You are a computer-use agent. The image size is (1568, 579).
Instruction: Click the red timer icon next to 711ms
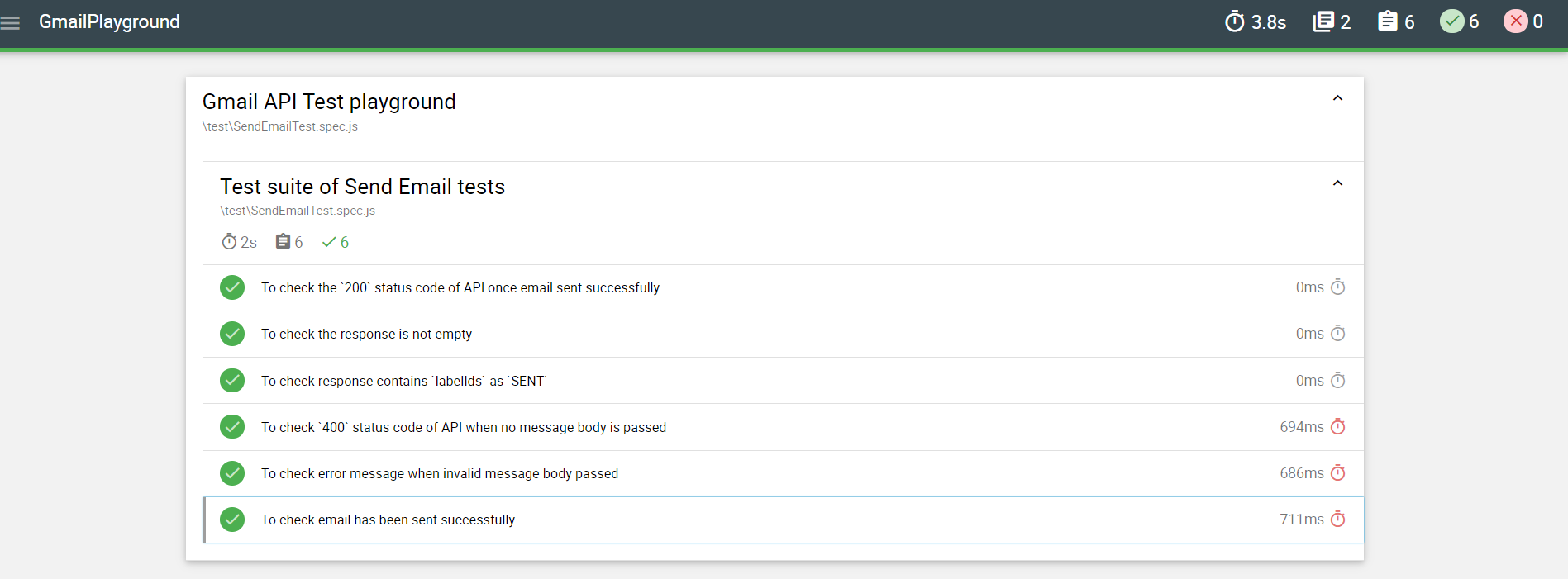tap(1338, 519)
